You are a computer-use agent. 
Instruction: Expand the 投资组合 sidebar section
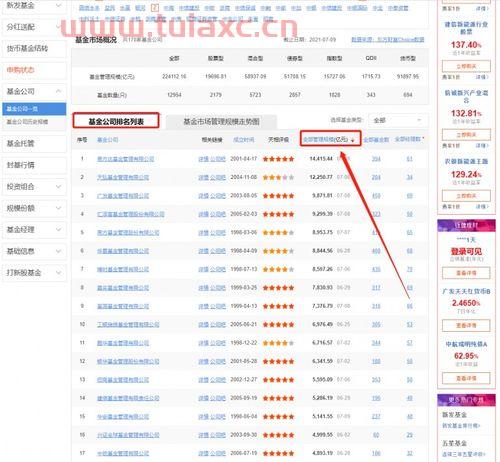tap(58, 187)
